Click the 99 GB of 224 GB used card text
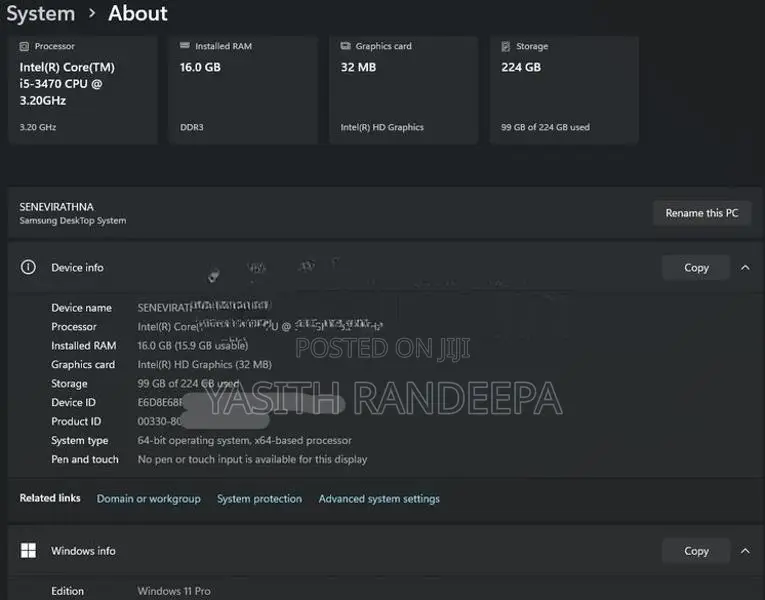The width and height of the screenshot is (765, 600). [545, 127]
